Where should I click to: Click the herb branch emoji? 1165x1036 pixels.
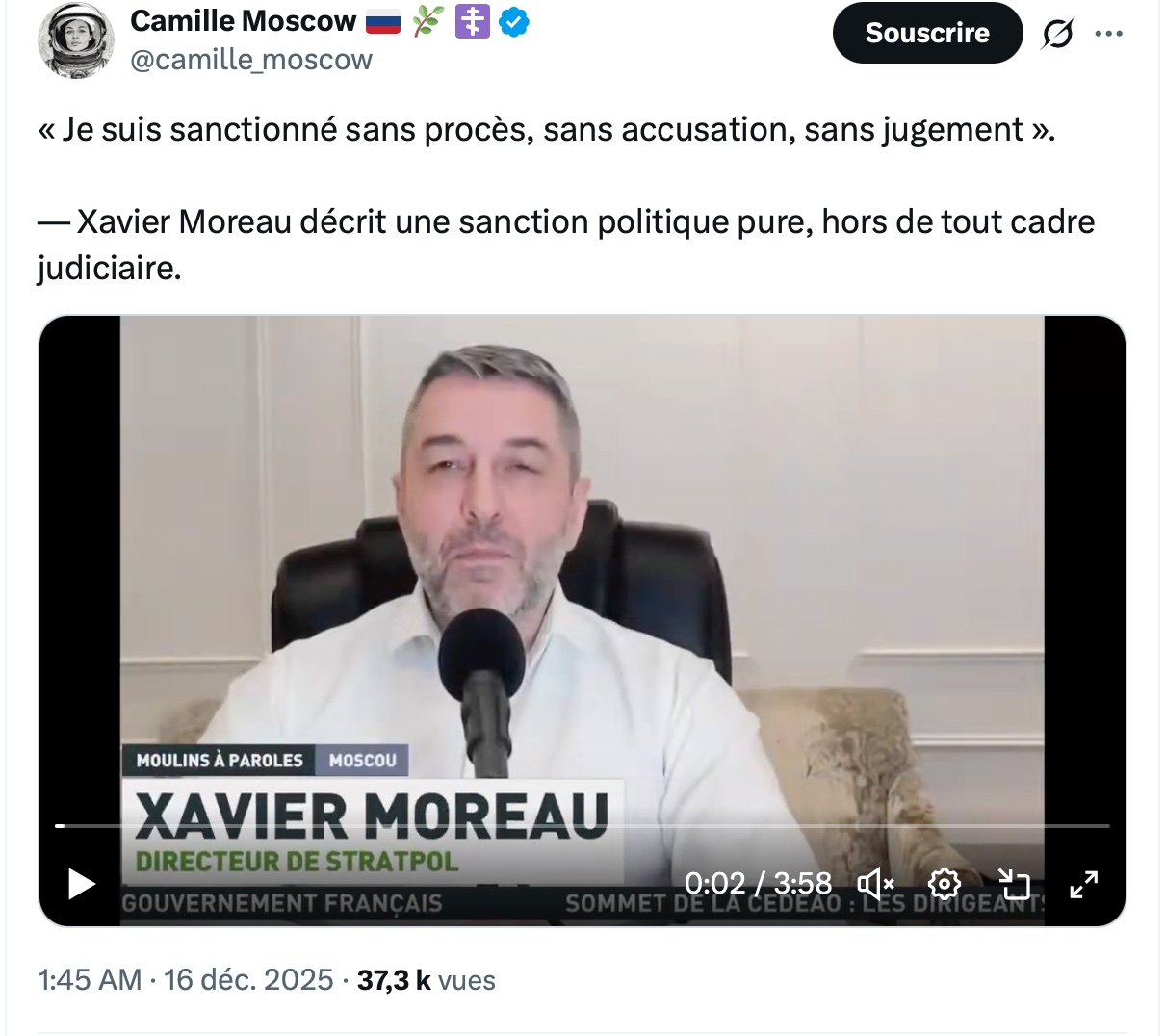tap(427, 22)
